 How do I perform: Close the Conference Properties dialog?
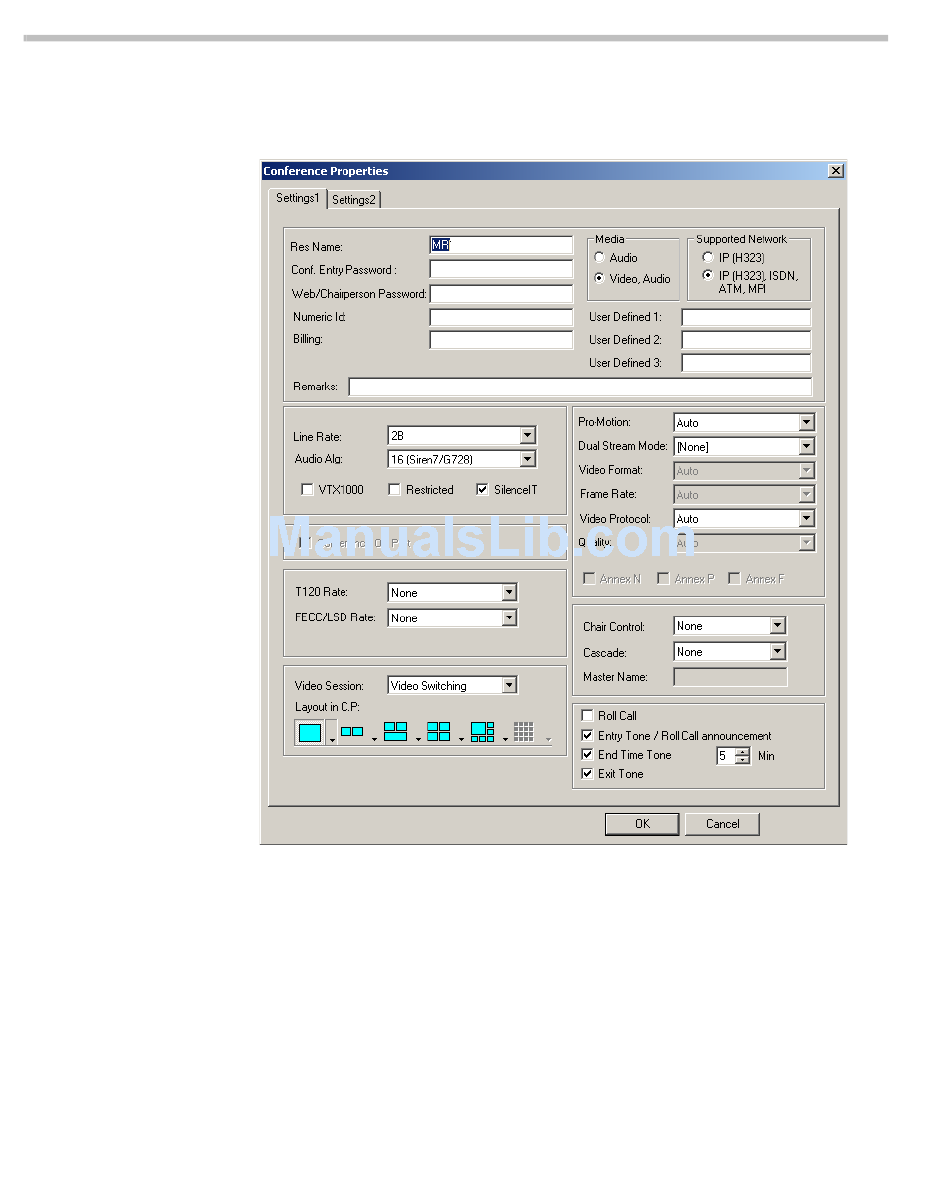835,171
